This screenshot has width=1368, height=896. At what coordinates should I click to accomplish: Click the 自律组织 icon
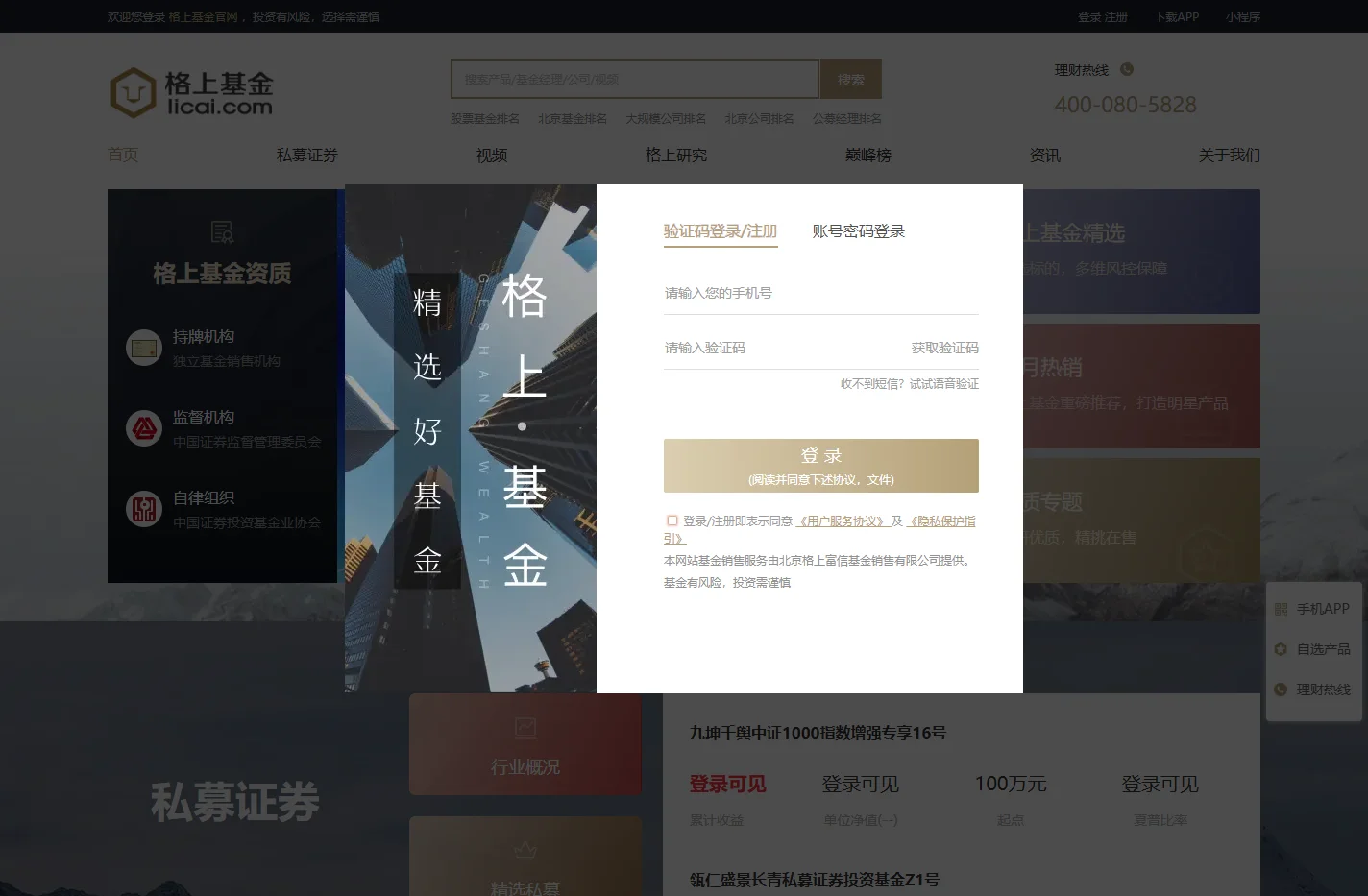tap(144, 509)
